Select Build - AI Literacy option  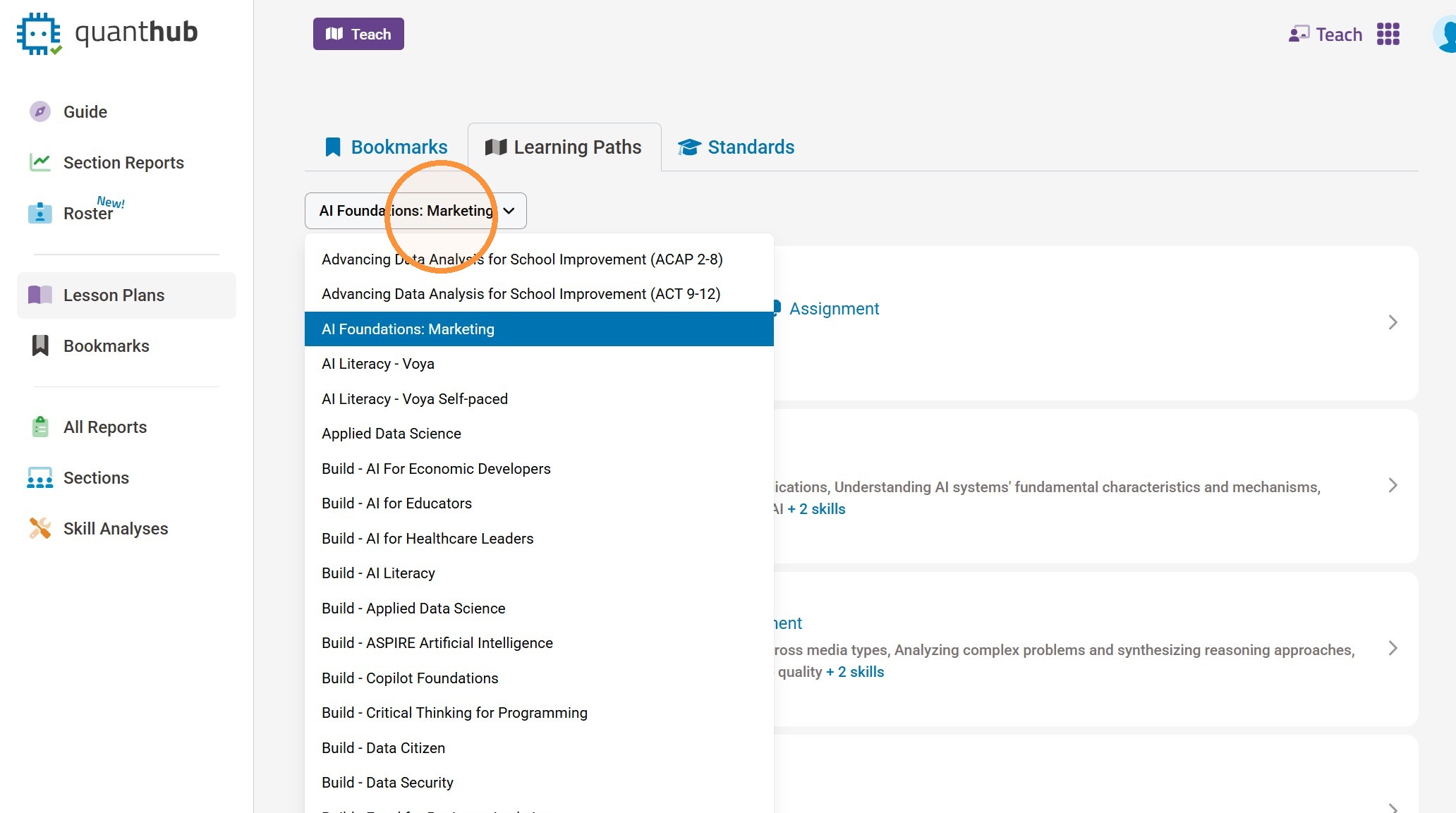539,573
